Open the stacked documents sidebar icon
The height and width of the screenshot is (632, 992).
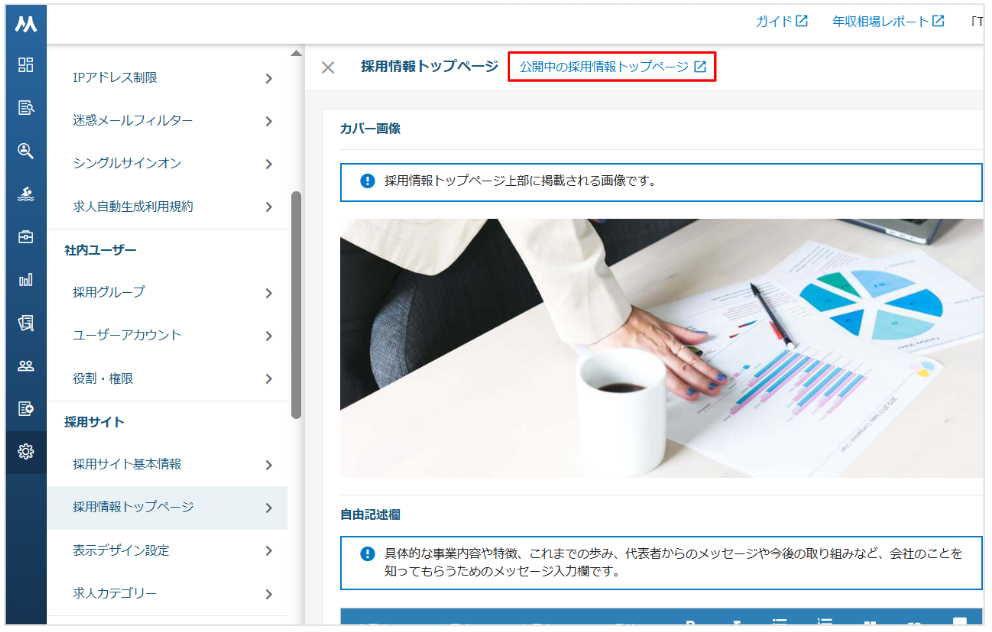pyautogui.click(x=26, y=323)
